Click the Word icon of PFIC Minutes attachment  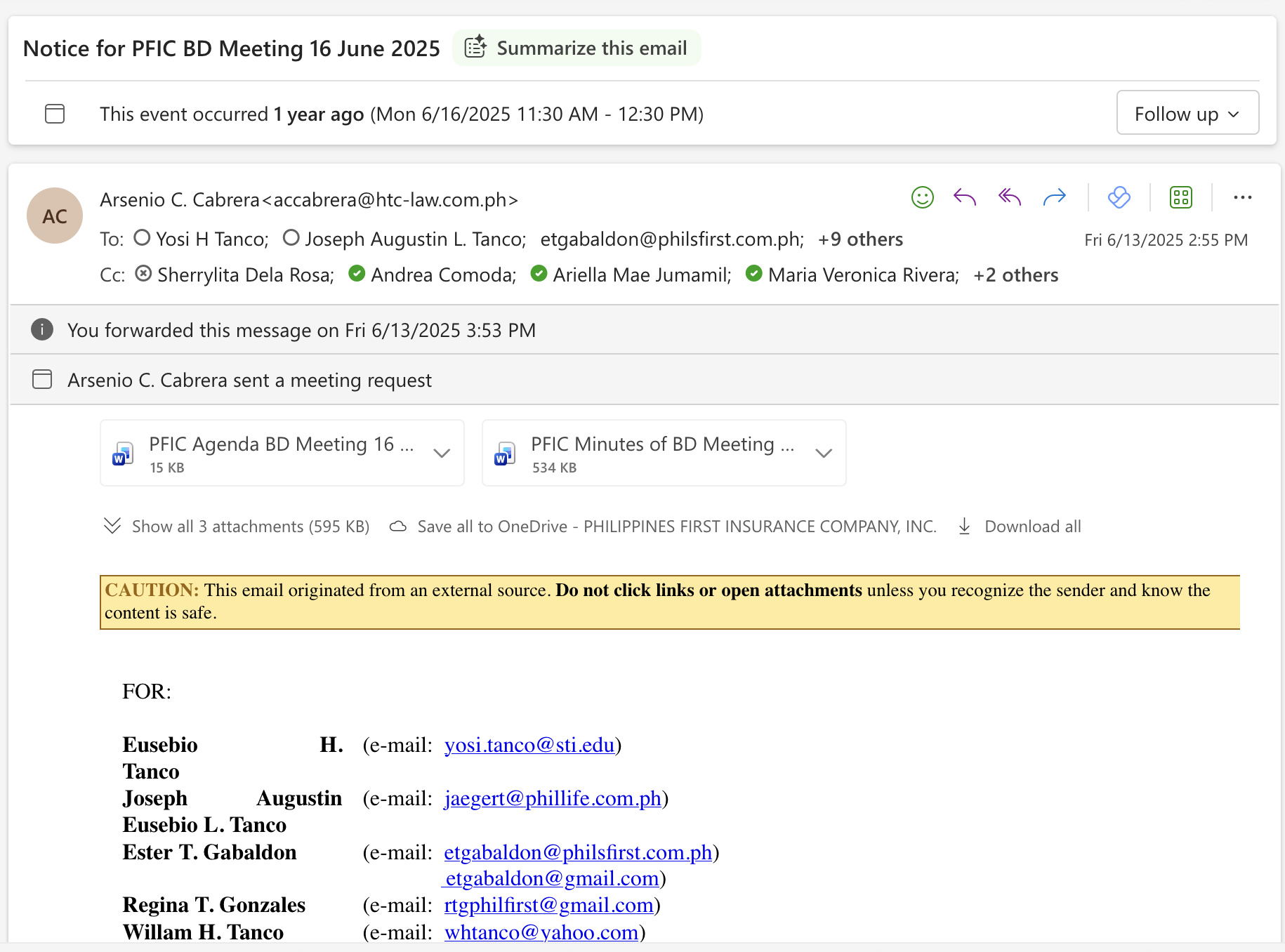click(x=505, y=454)
